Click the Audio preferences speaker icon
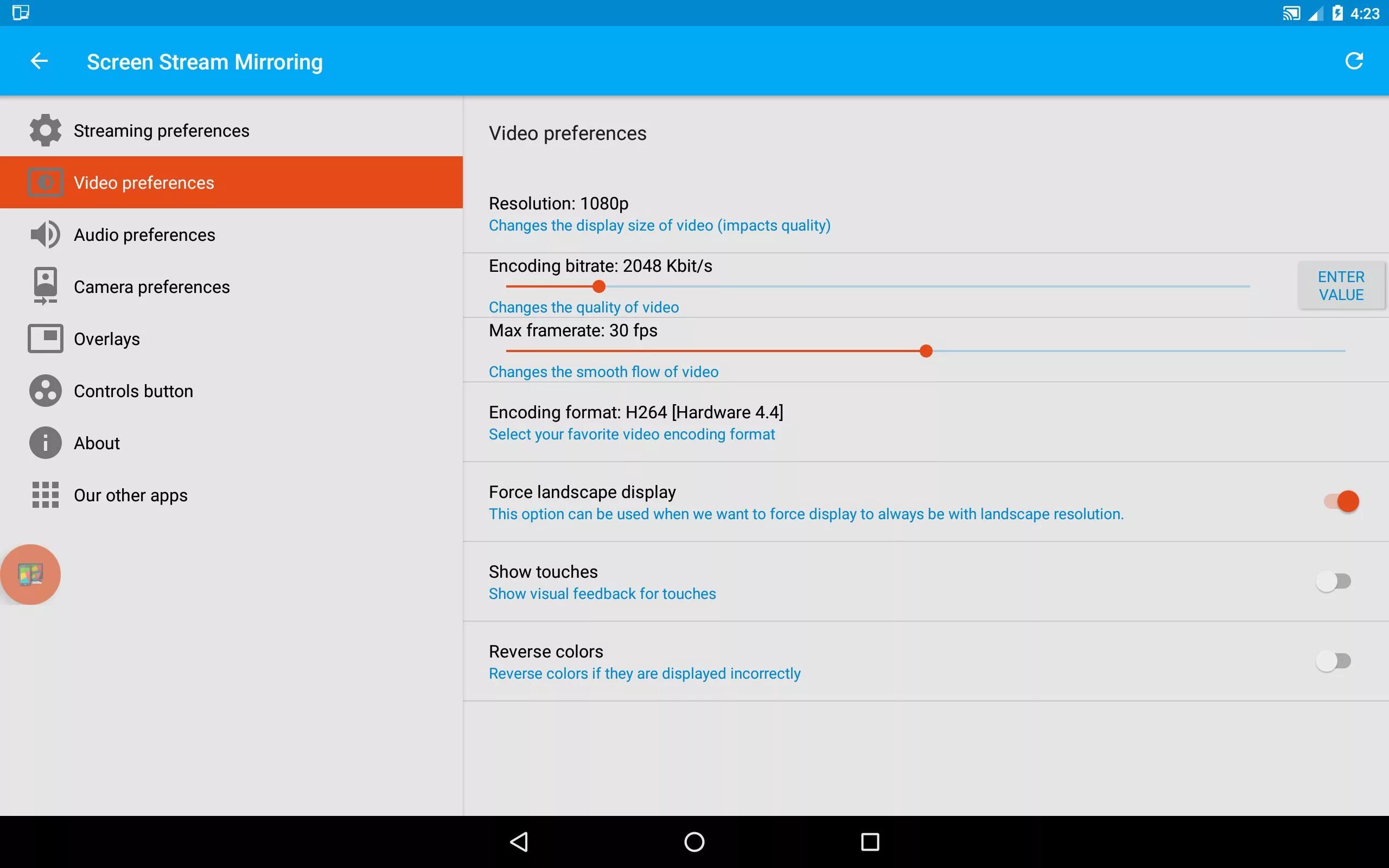Image resolution: width=1389 pixels, height=868 pixels. pos(46,234)
